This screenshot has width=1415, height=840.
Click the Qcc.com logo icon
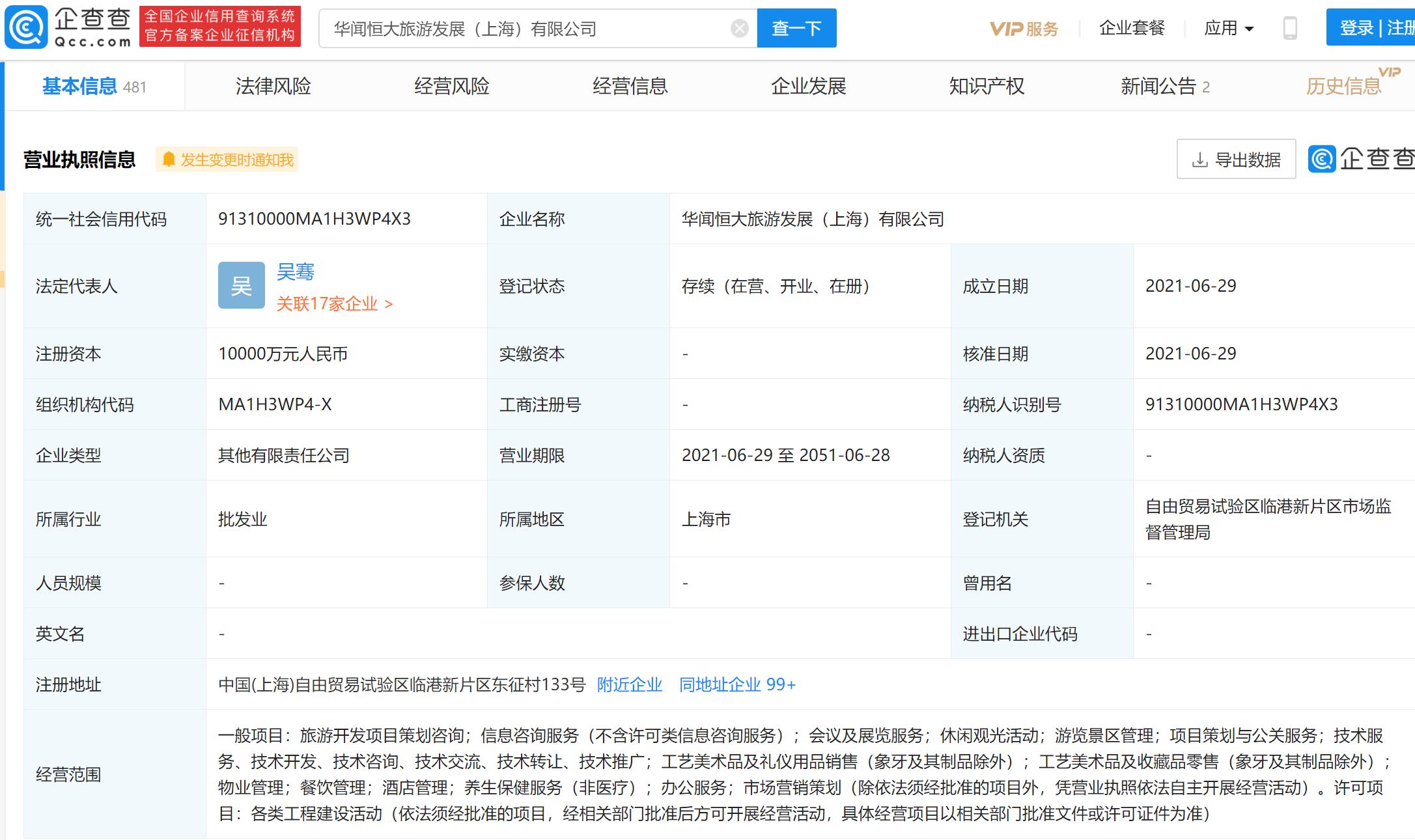[26, 27]
